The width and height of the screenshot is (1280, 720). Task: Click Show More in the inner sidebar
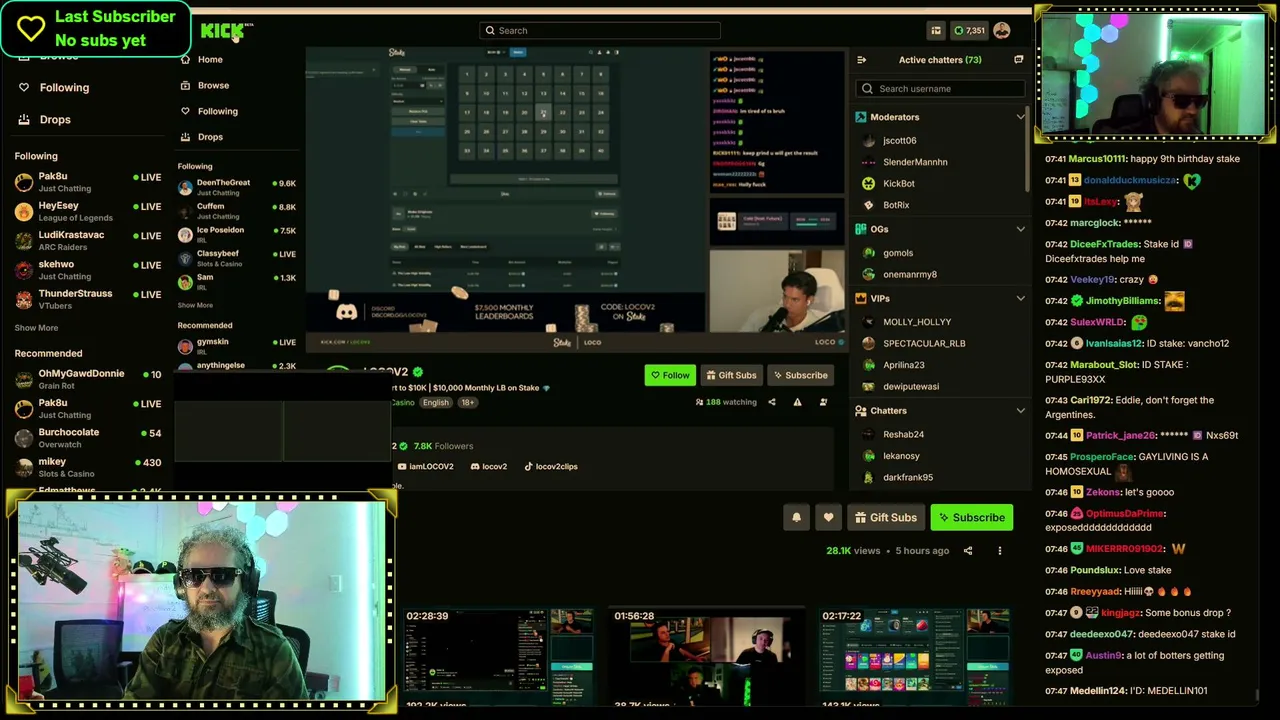click(x=195, y=305)
